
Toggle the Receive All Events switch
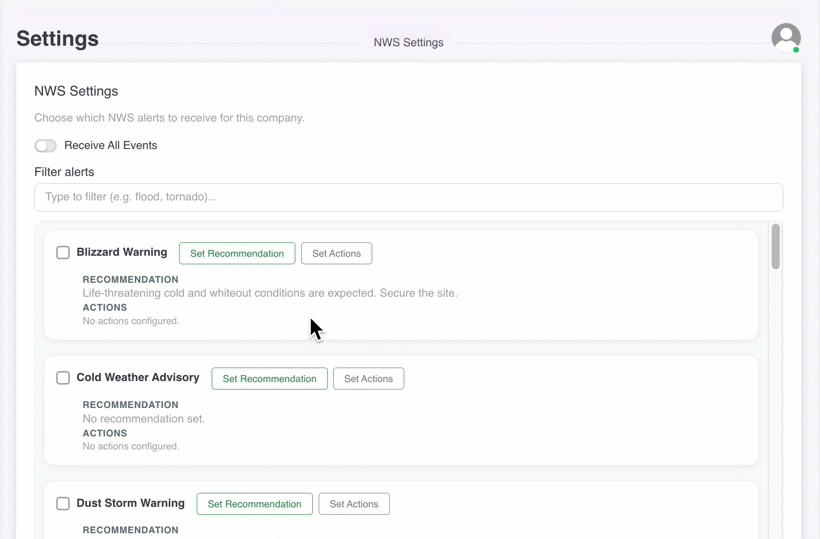coord(46,146)
